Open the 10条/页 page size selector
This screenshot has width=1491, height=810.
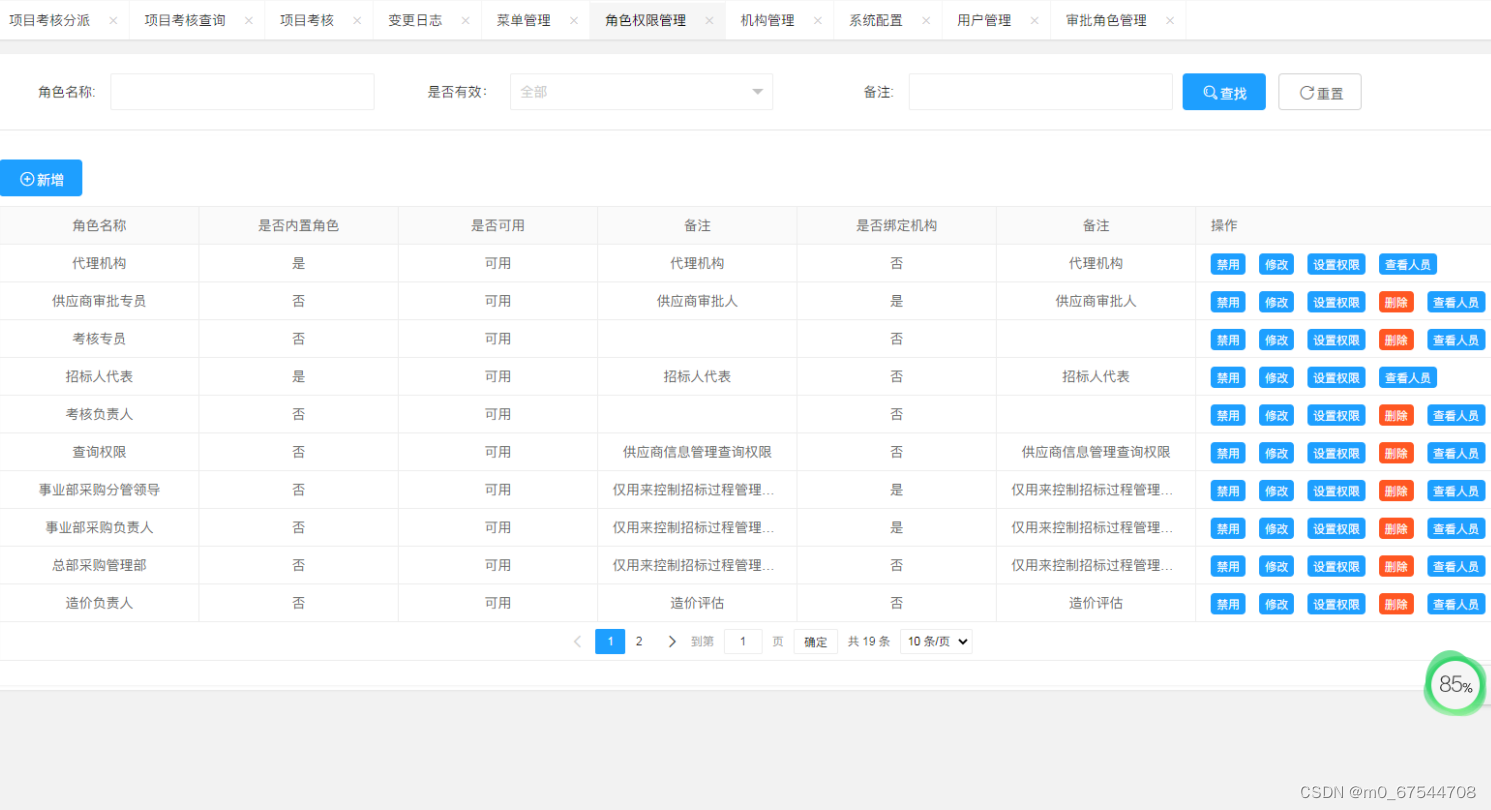(934, 641)
